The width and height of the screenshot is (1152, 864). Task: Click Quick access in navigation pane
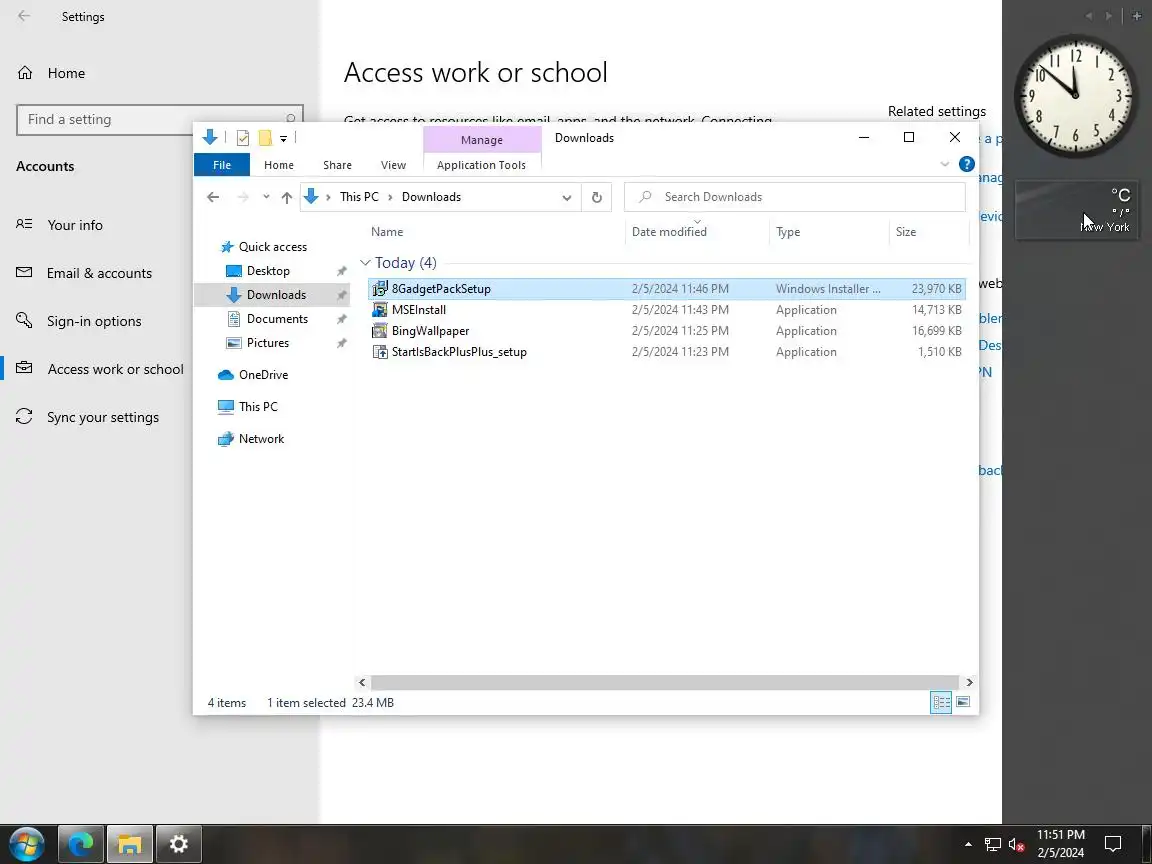coord(273,247)
